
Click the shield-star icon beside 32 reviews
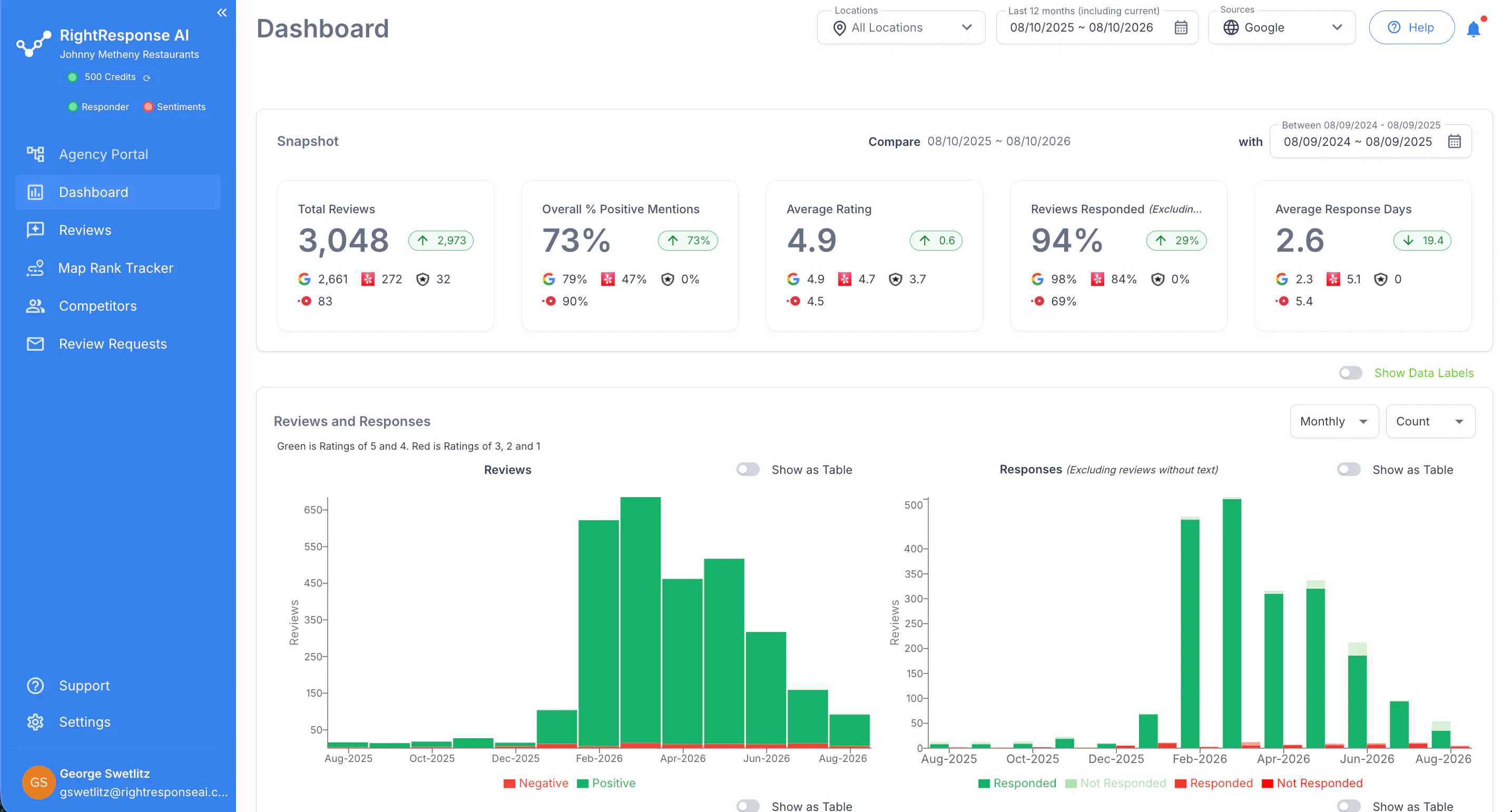[423, 279]
